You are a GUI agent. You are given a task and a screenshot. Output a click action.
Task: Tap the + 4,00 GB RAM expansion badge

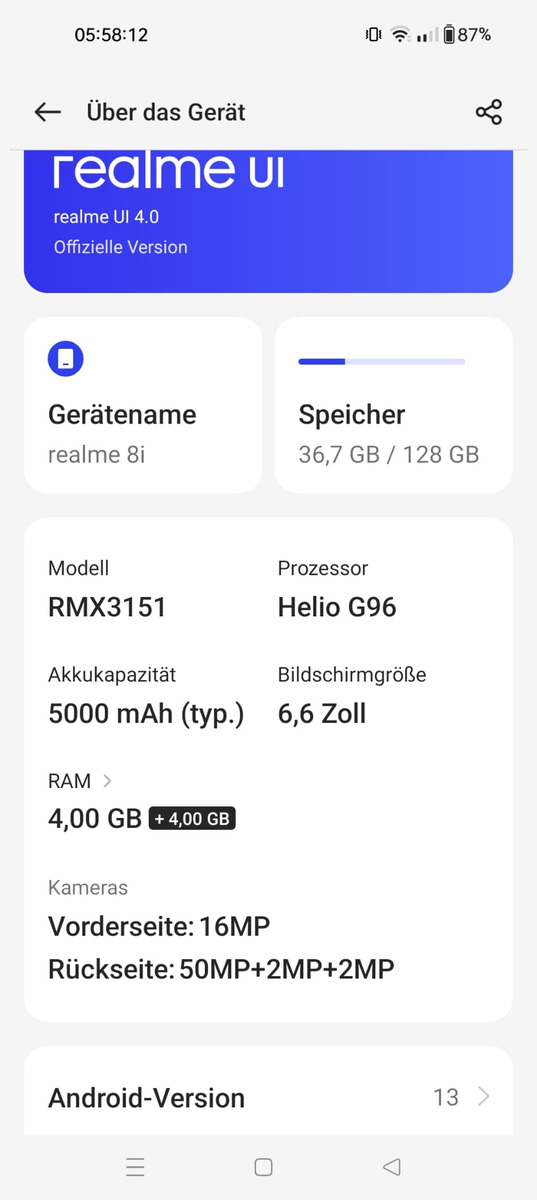click(192, 819)
